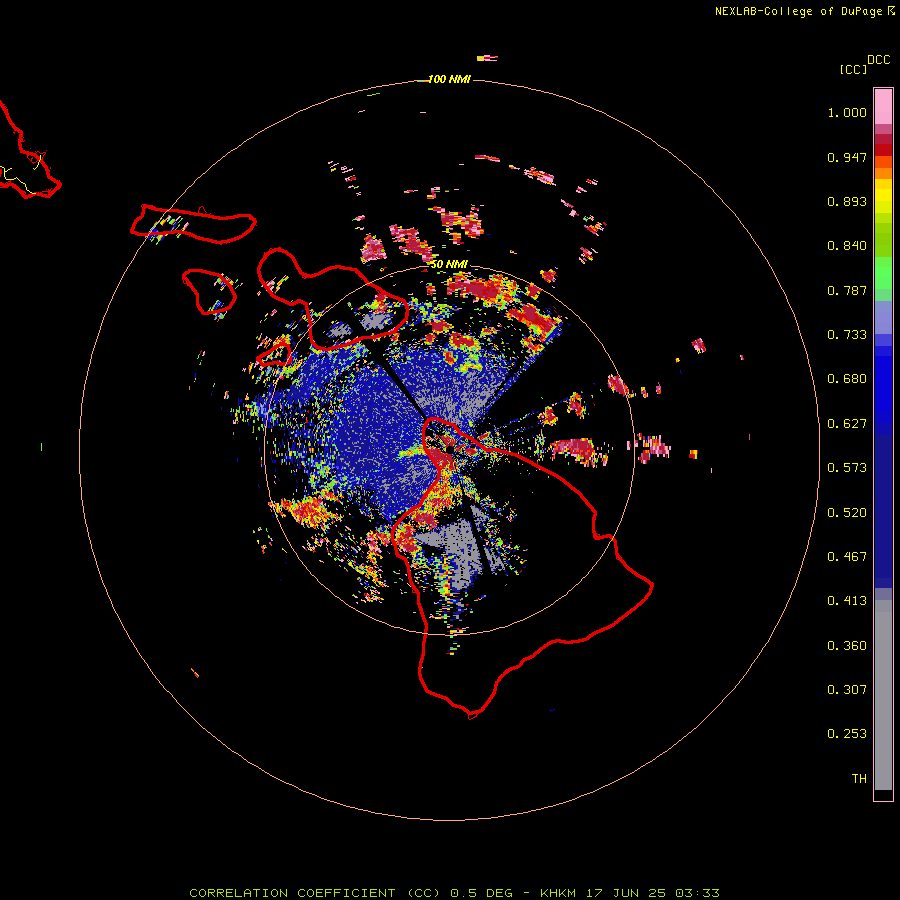
Task: Click the 0.413 legend value
Action: [x=847, y=601]
